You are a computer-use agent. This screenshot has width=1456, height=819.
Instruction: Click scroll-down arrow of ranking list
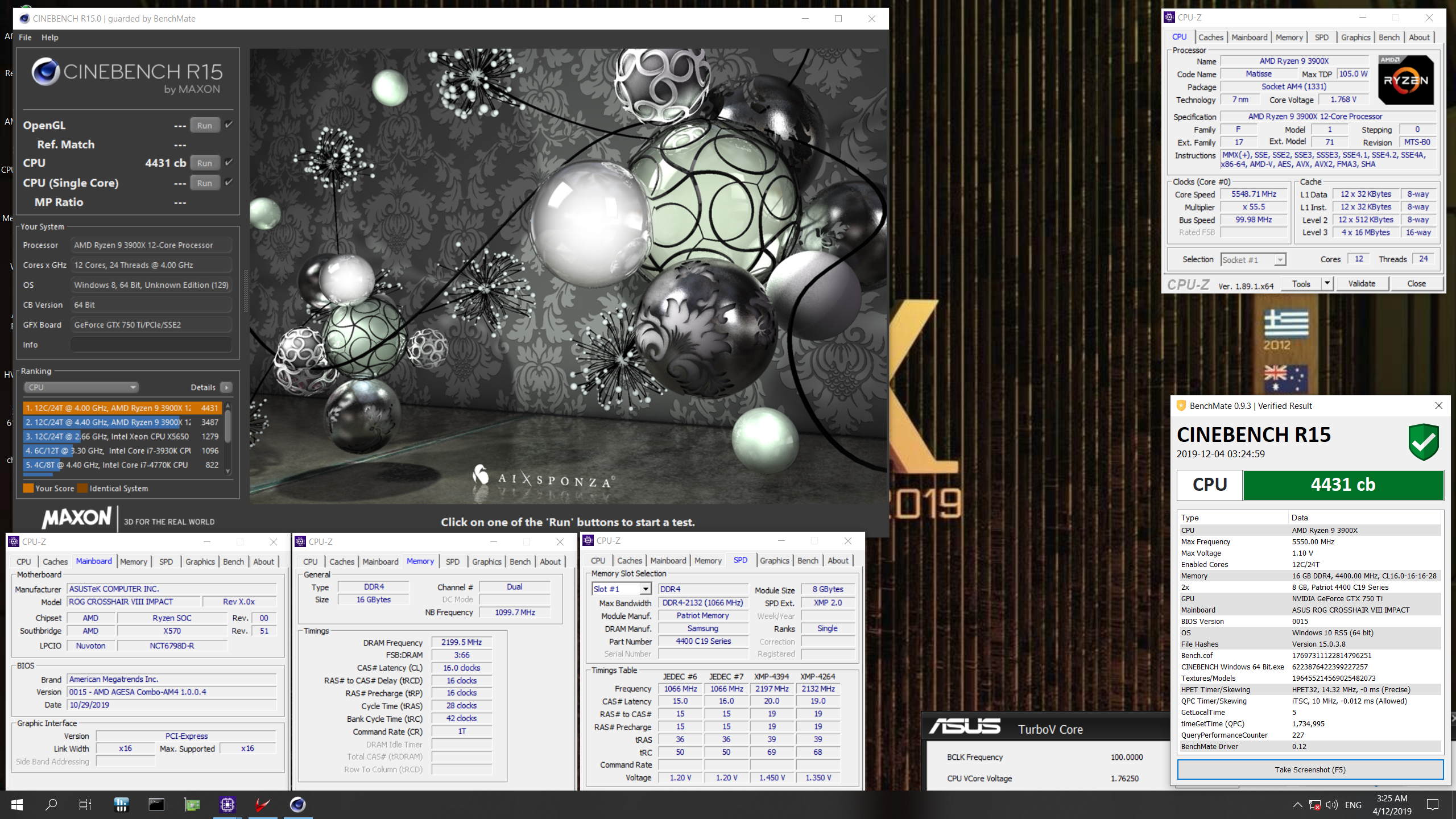pyautogui.click(x=228, y=471)
